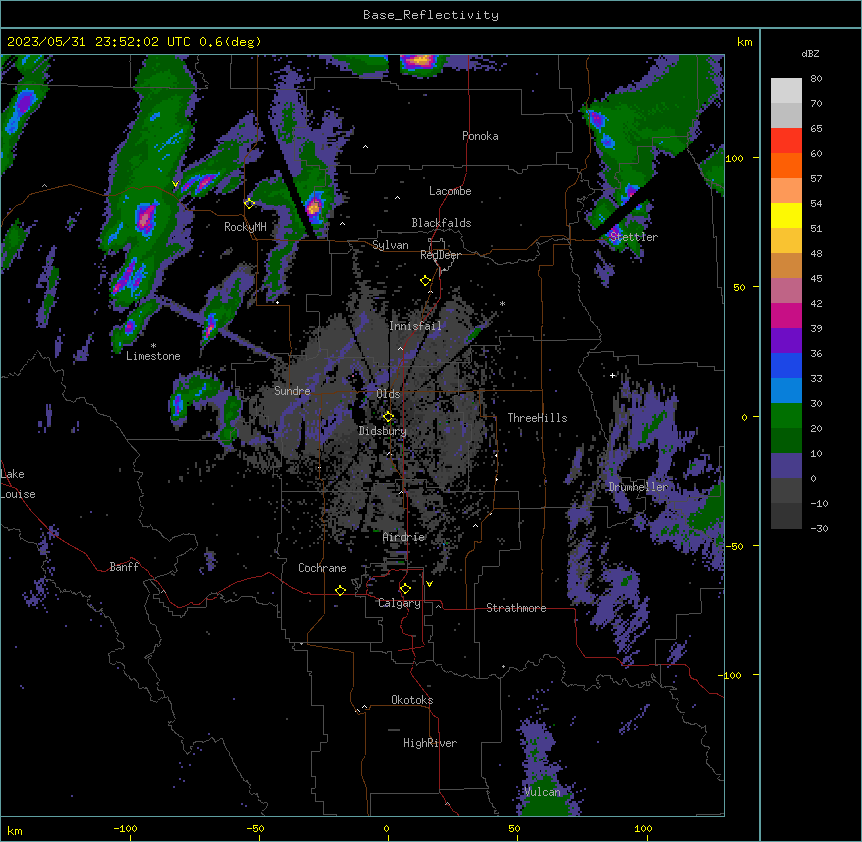Screen dimensions: 862x842
Task: Click the ThreeHills label
Action: tap(537, 418)
